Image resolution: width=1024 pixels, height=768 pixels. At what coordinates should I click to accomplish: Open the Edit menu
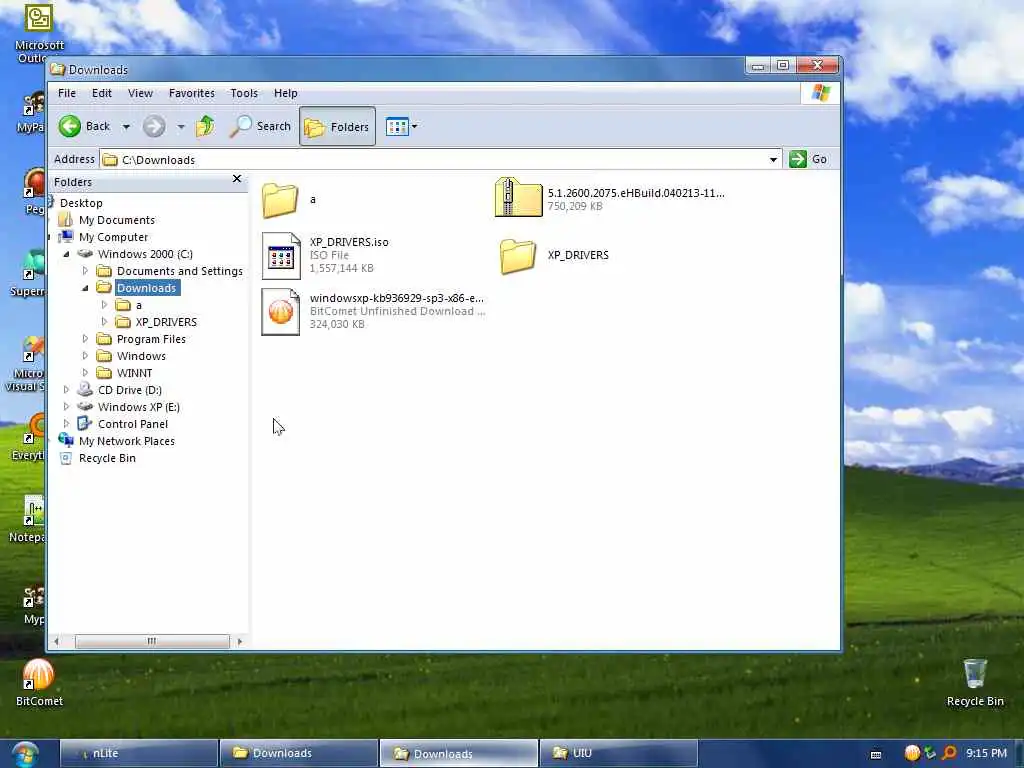click(x=102, y=93)
